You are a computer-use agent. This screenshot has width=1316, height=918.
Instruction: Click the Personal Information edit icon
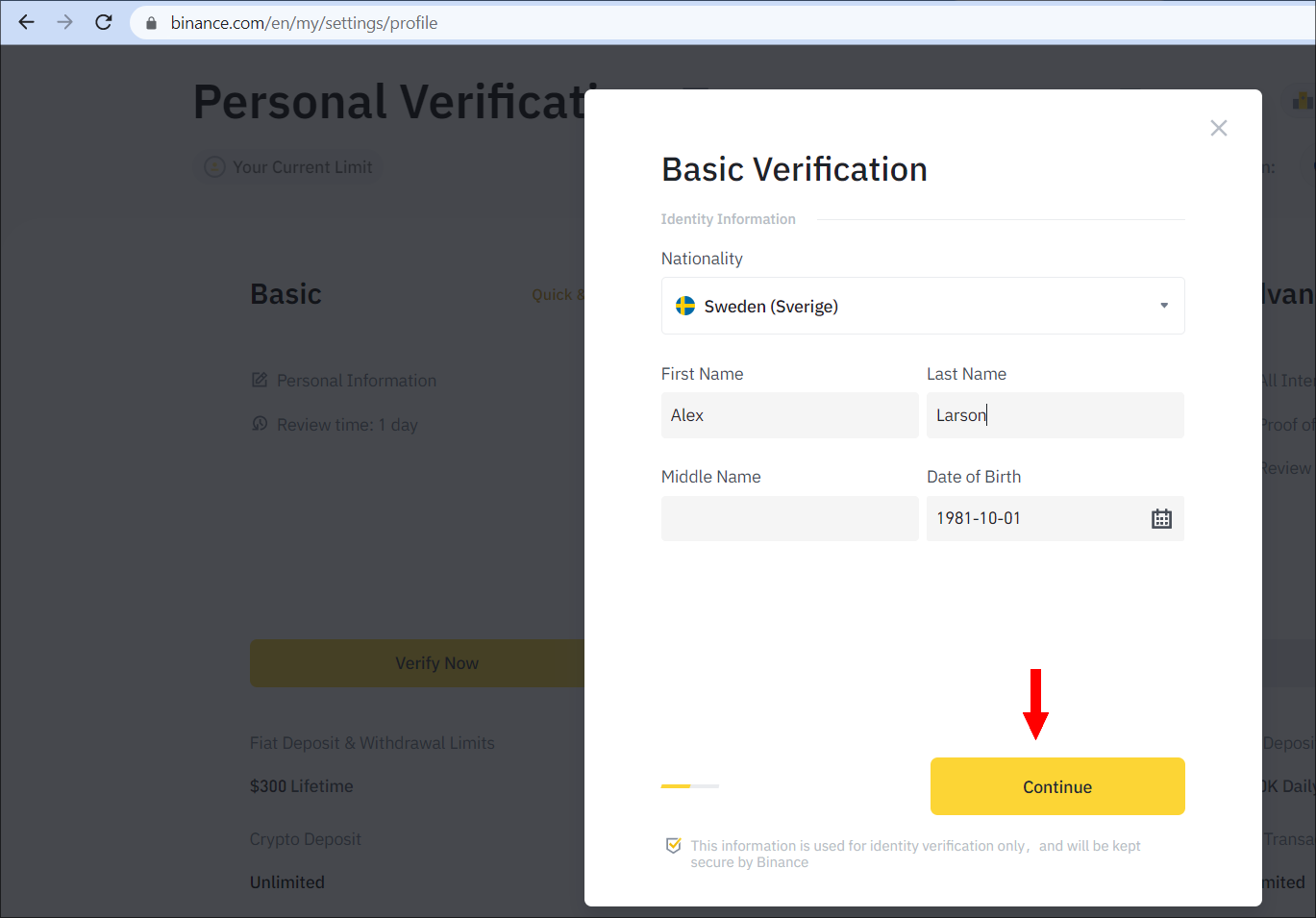[x=260, y=380]
